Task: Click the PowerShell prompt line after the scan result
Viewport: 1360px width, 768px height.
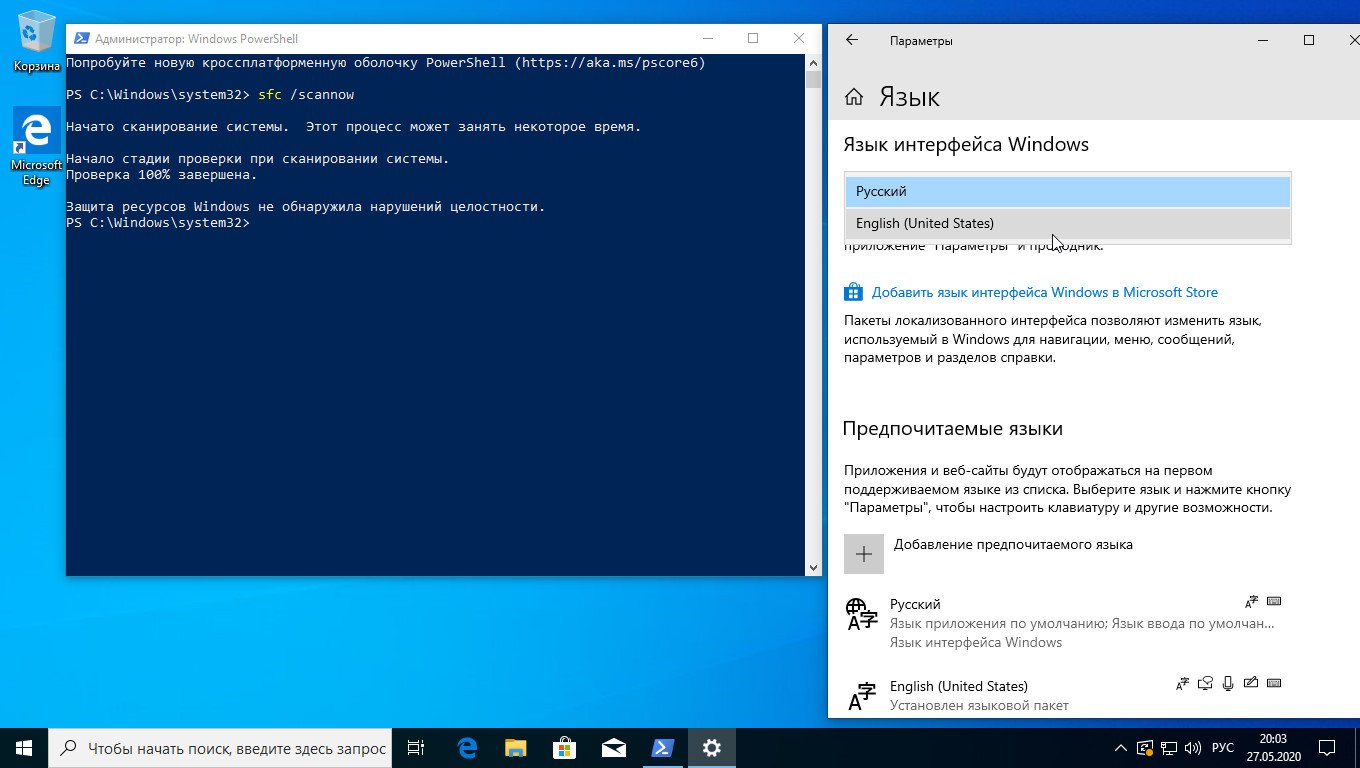Action: tap(158, 223)
